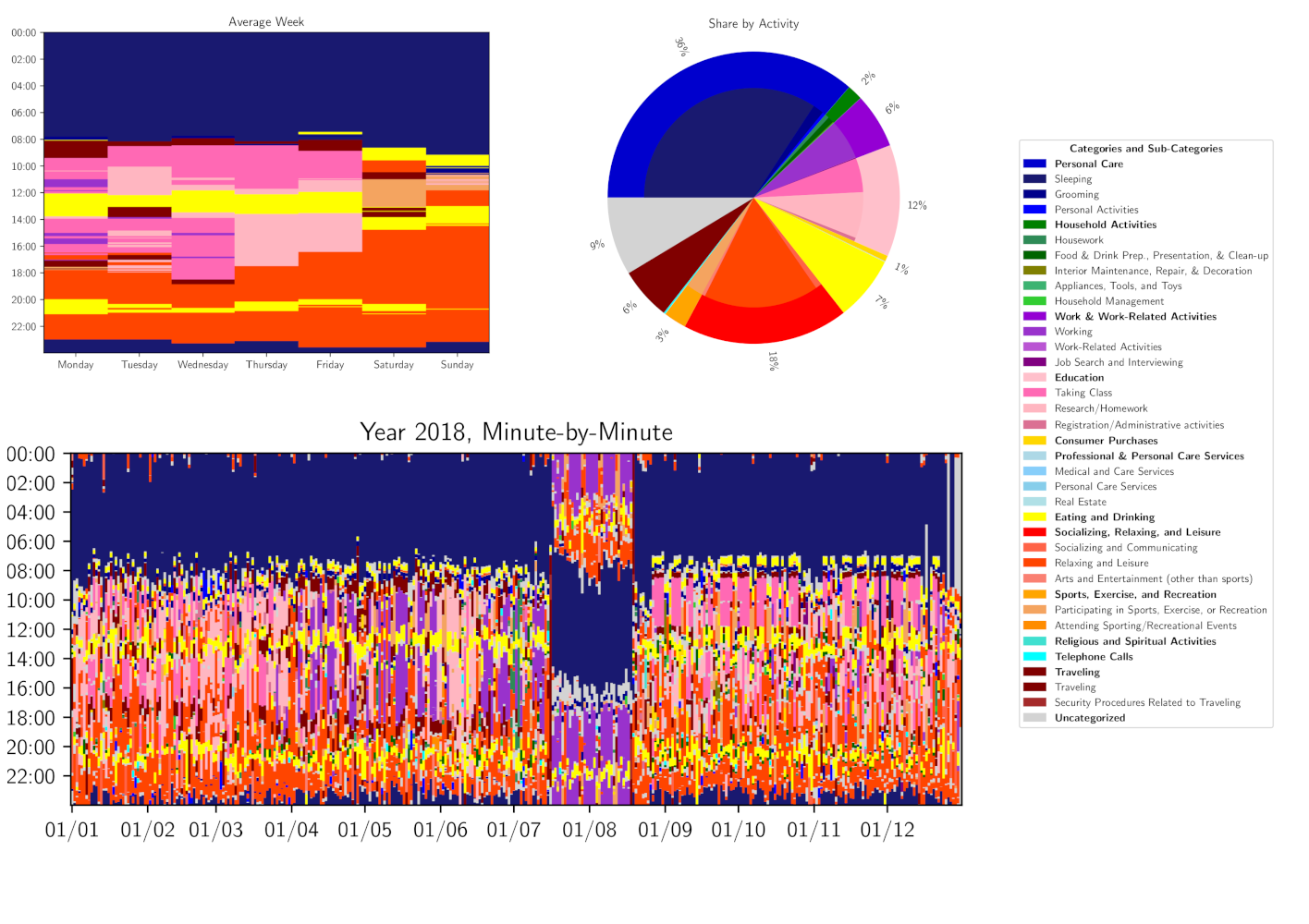Screen dimensions: 1309x924
Task: Select the 'Year 2018, Minute-by-Minute' title
Action: [x=516, y=432]
